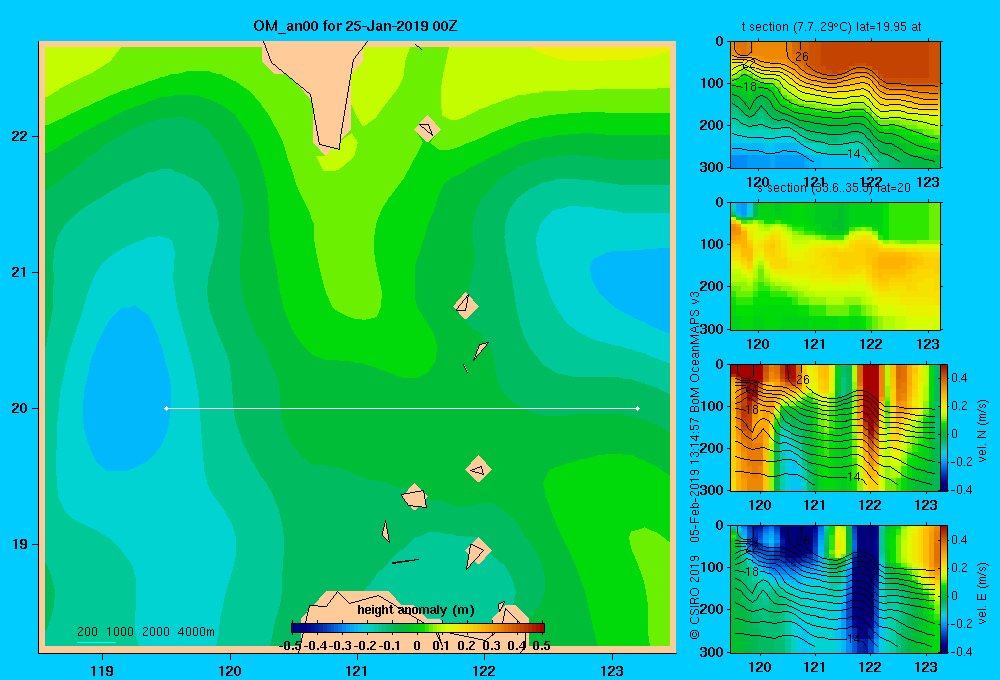Click longitude label 123 below the main map
This screenshot has width=1000, height=680.
click(612, 670)
